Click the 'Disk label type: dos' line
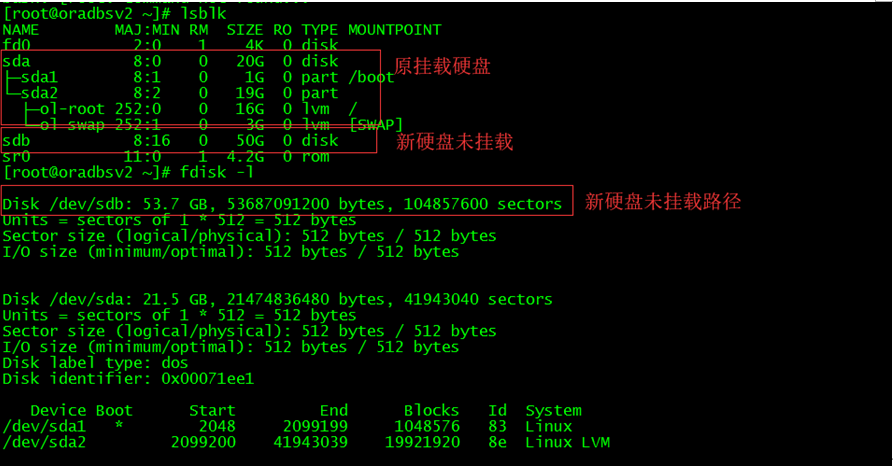 coord(95,363)
